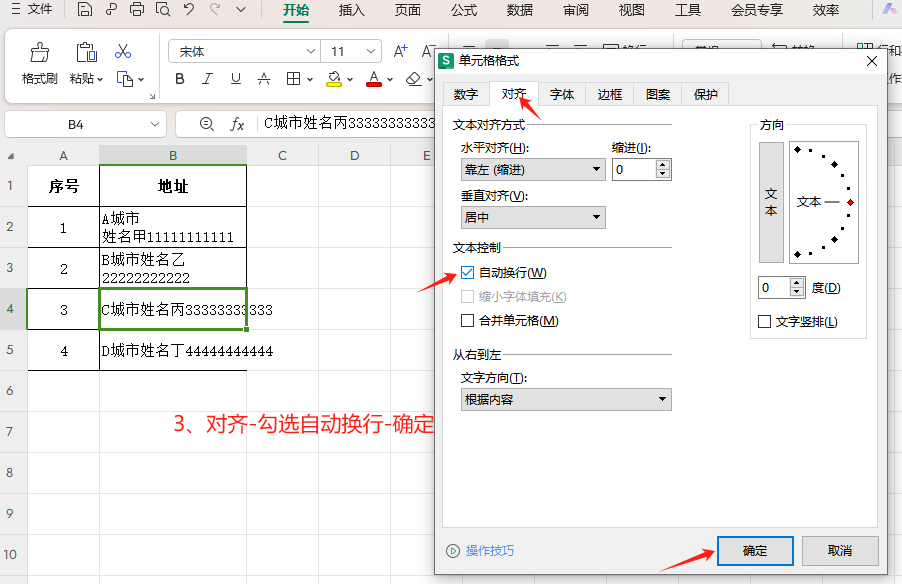
Task: Increase font size with A+ icon
Action: tap(400, 51)
